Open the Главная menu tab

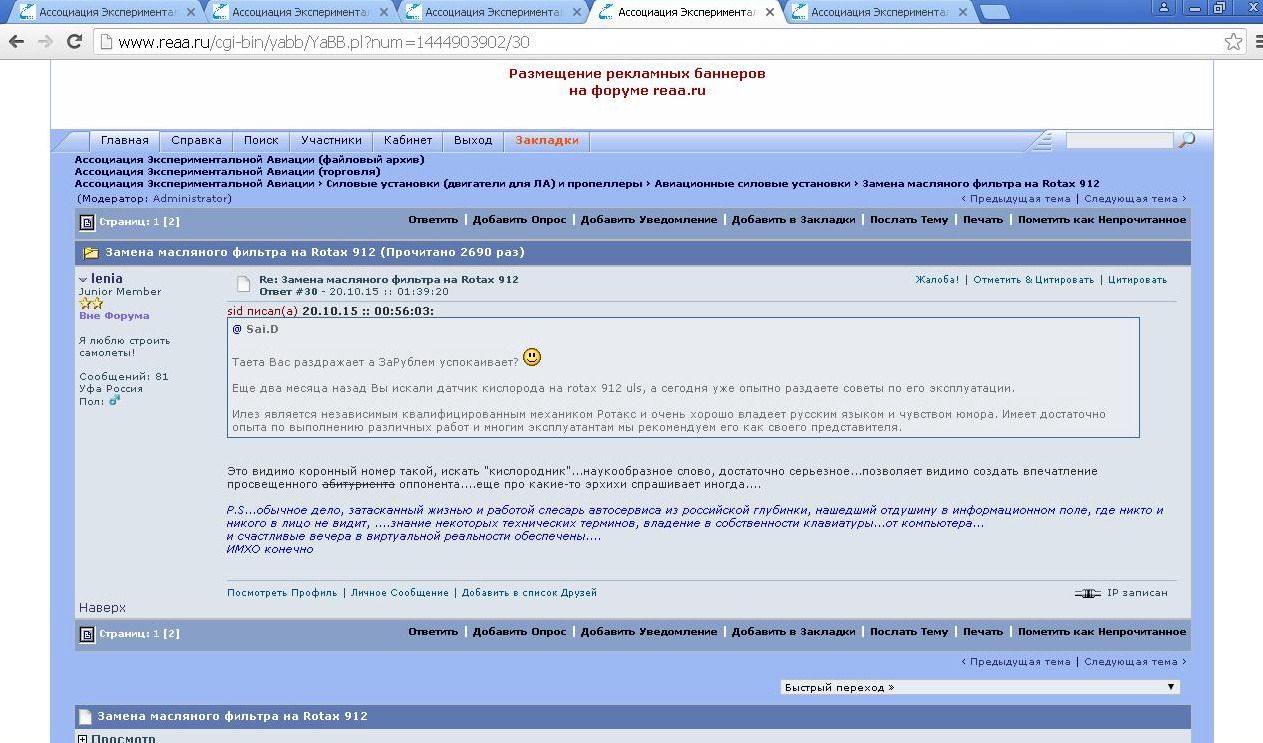click(124, 141)
